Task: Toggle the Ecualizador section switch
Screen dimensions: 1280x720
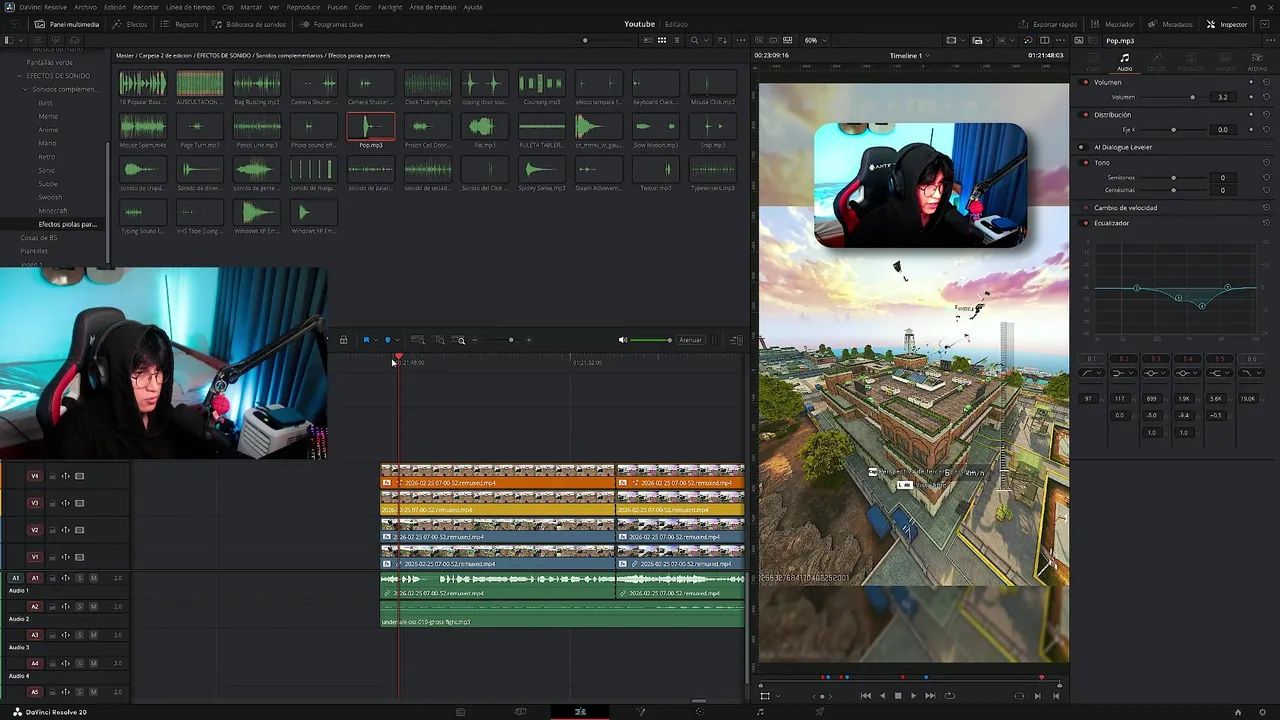Action: click(1086, 223)
